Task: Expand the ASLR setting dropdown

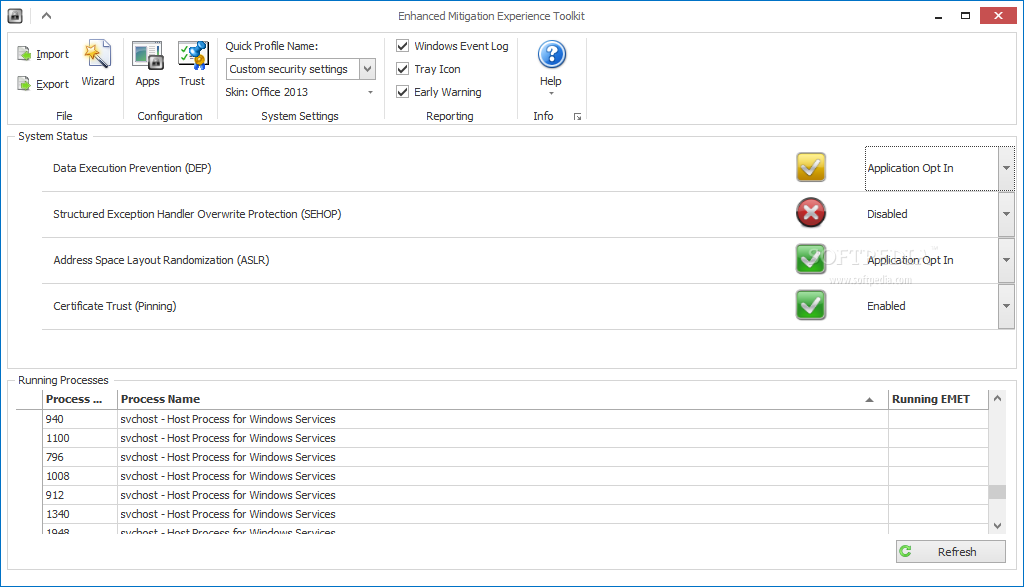Action: click(1006, 260)
